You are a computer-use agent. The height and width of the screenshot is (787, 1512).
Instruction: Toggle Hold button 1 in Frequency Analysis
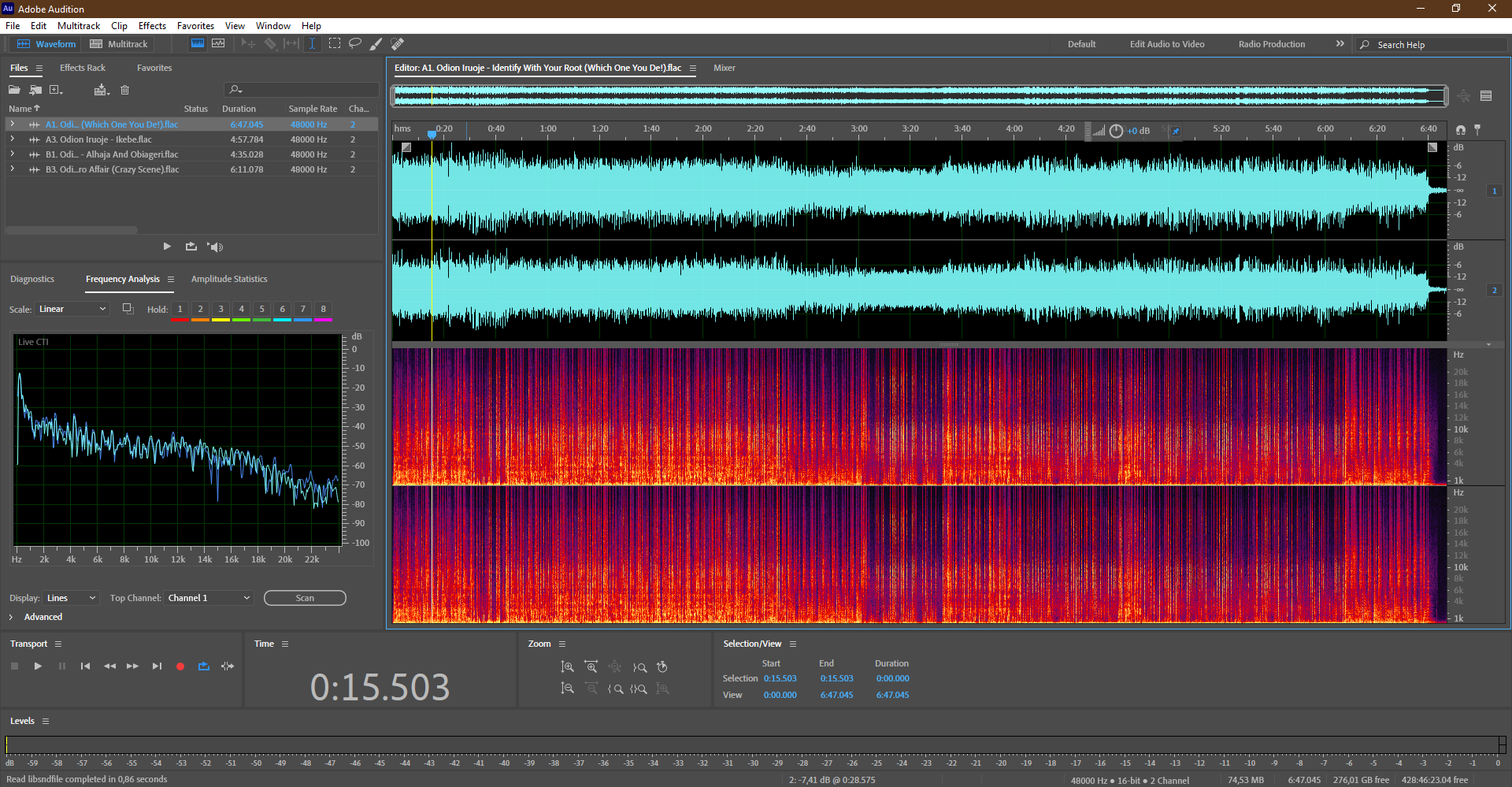pyautogui.click(x=180, y=310)
